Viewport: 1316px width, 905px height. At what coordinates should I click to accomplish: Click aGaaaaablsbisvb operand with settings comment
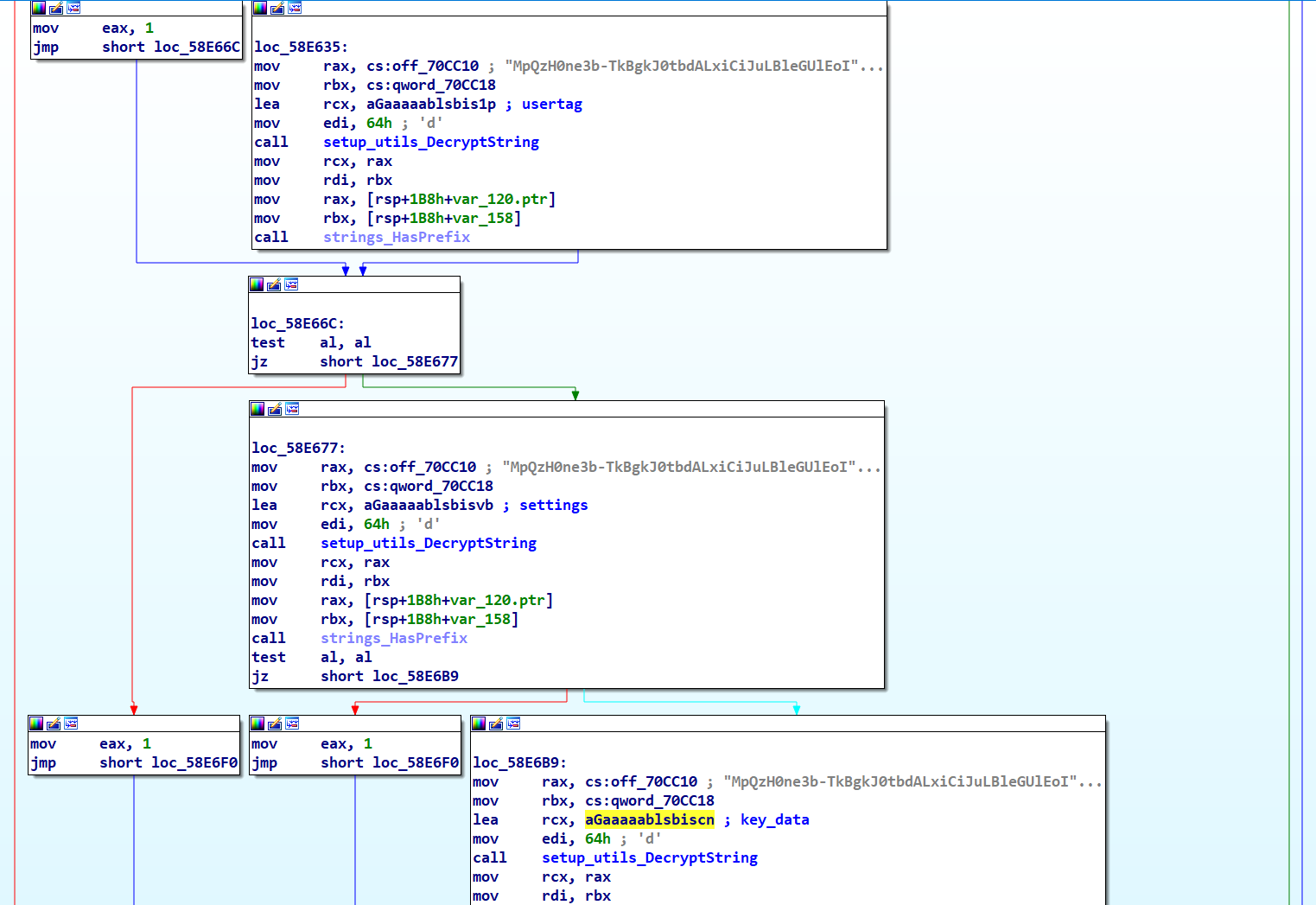[x=429, y=505]
